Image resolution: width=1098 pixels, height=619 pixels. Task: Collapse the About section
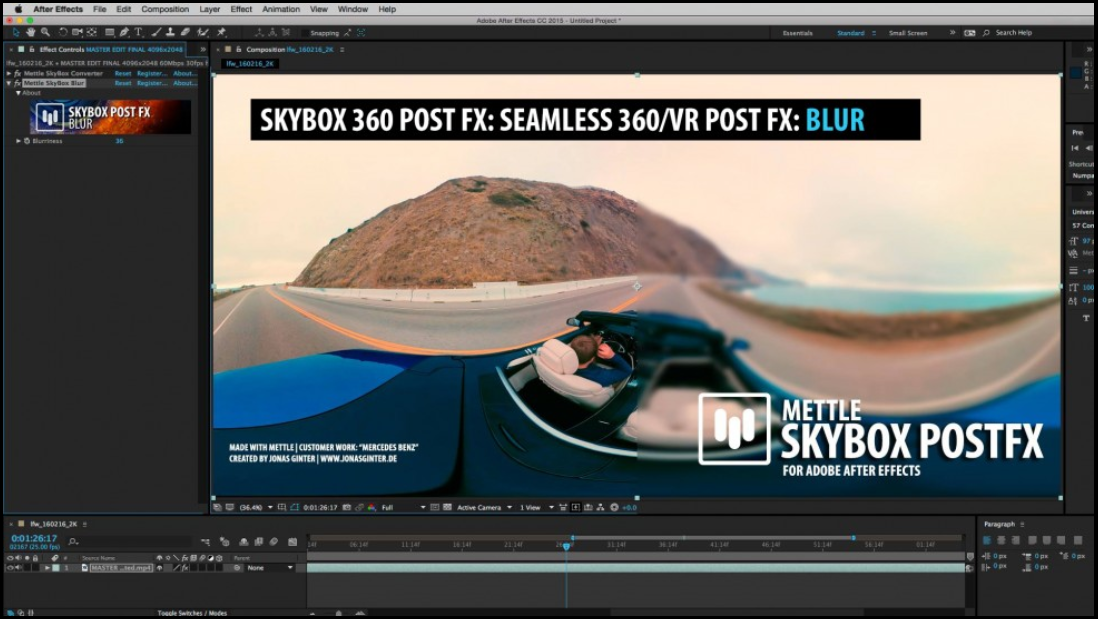pos(18,93)
